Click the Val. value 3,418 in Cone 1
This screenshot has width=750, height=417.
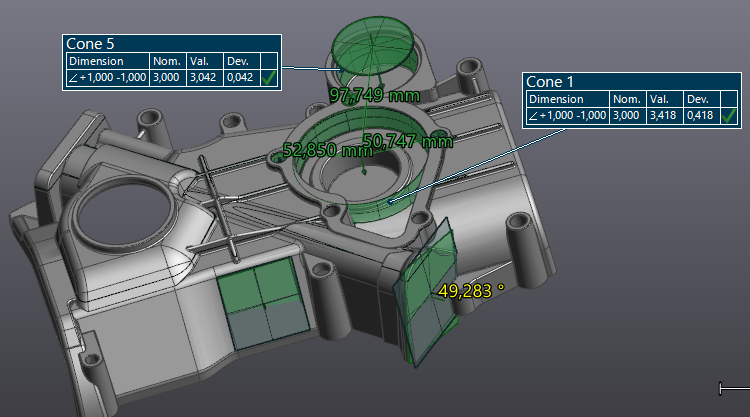(663, 116)
